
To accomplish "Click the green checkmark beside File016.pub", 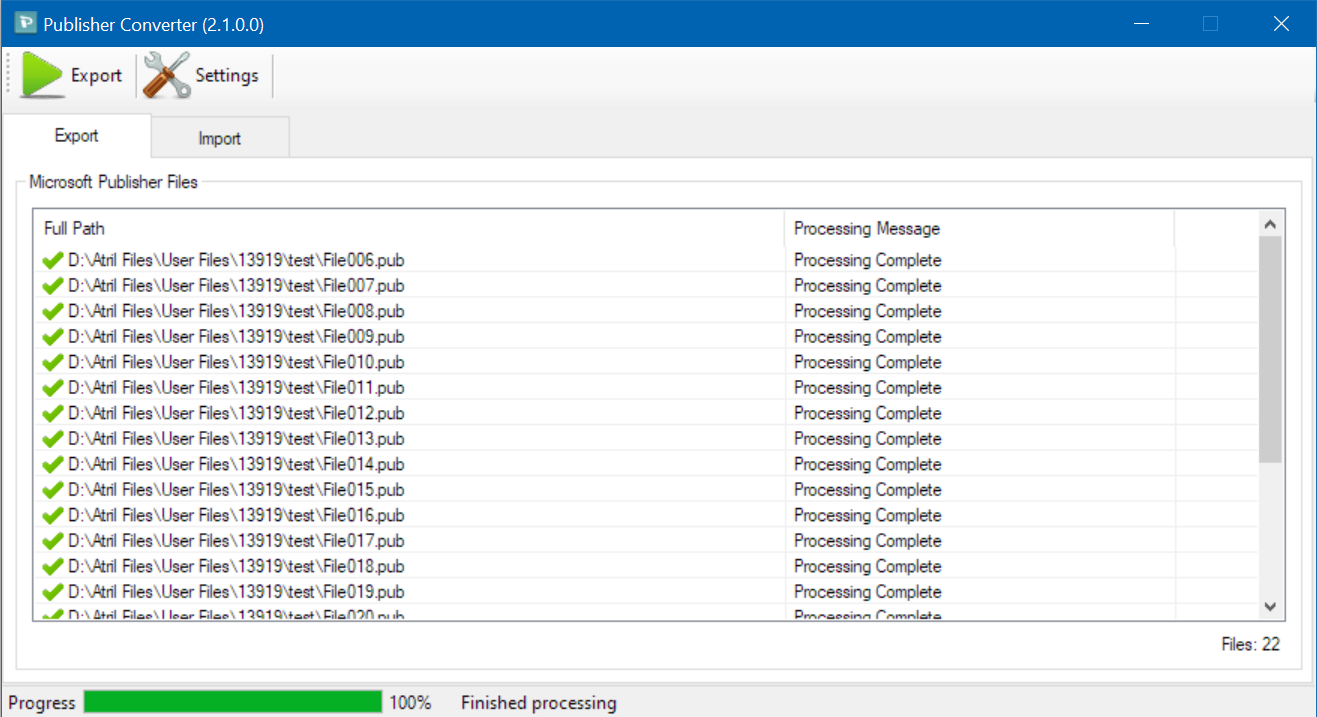I will 53,516.
